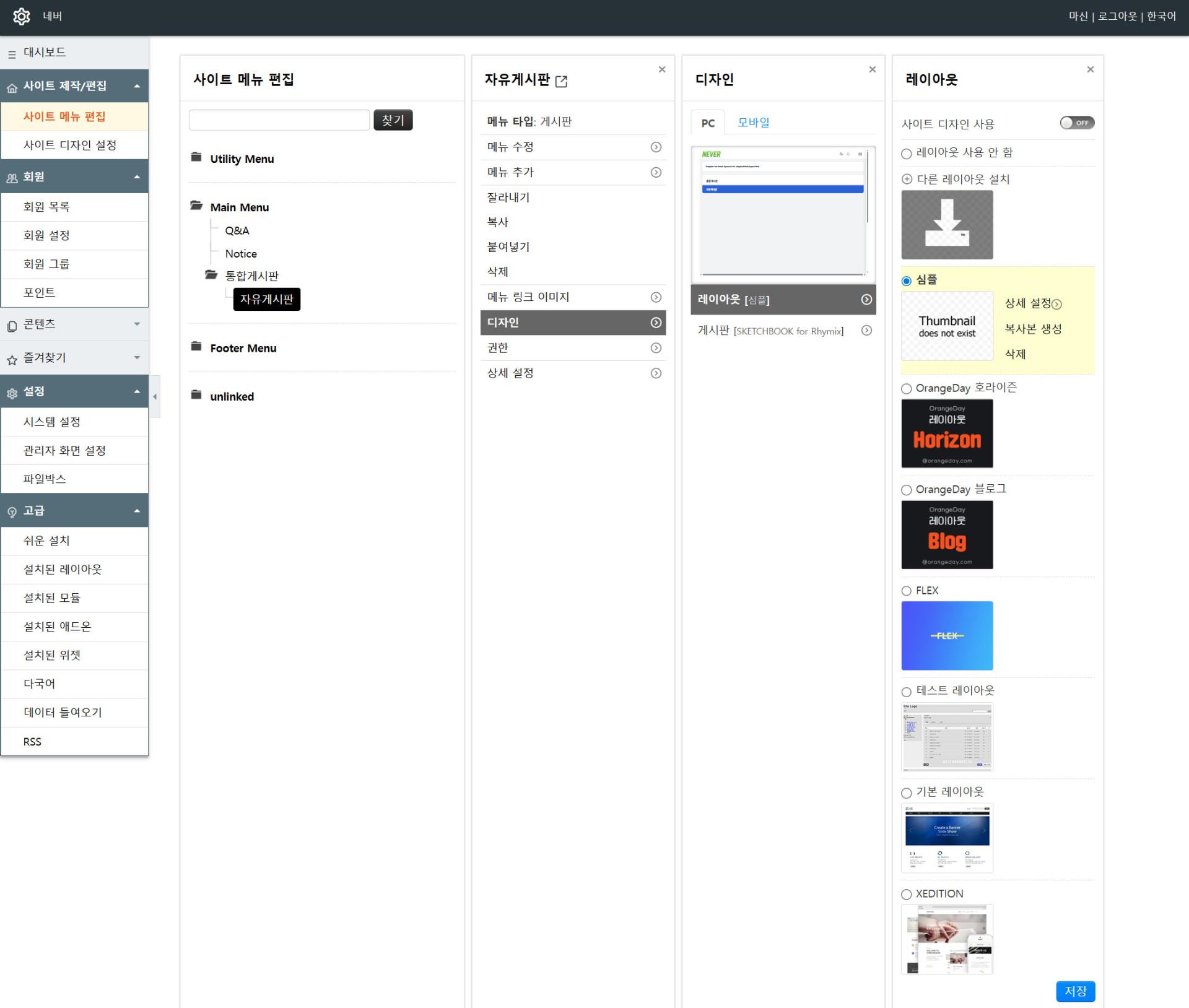
Task: Select 레이아웃 사용 안 함 radio button
Action: click(907, 154)
